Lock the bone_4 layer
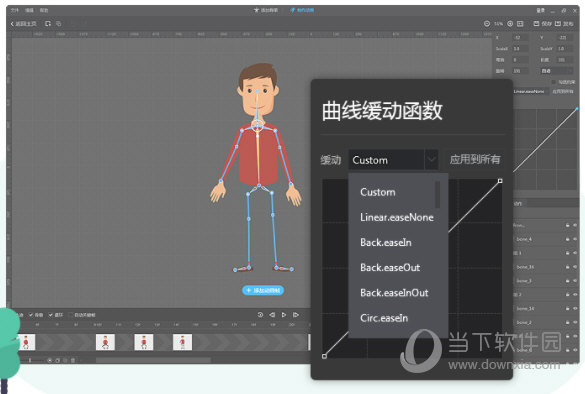The width and height of the screenshot is (585, 394). pyautogui.click(x=567, y=239)
